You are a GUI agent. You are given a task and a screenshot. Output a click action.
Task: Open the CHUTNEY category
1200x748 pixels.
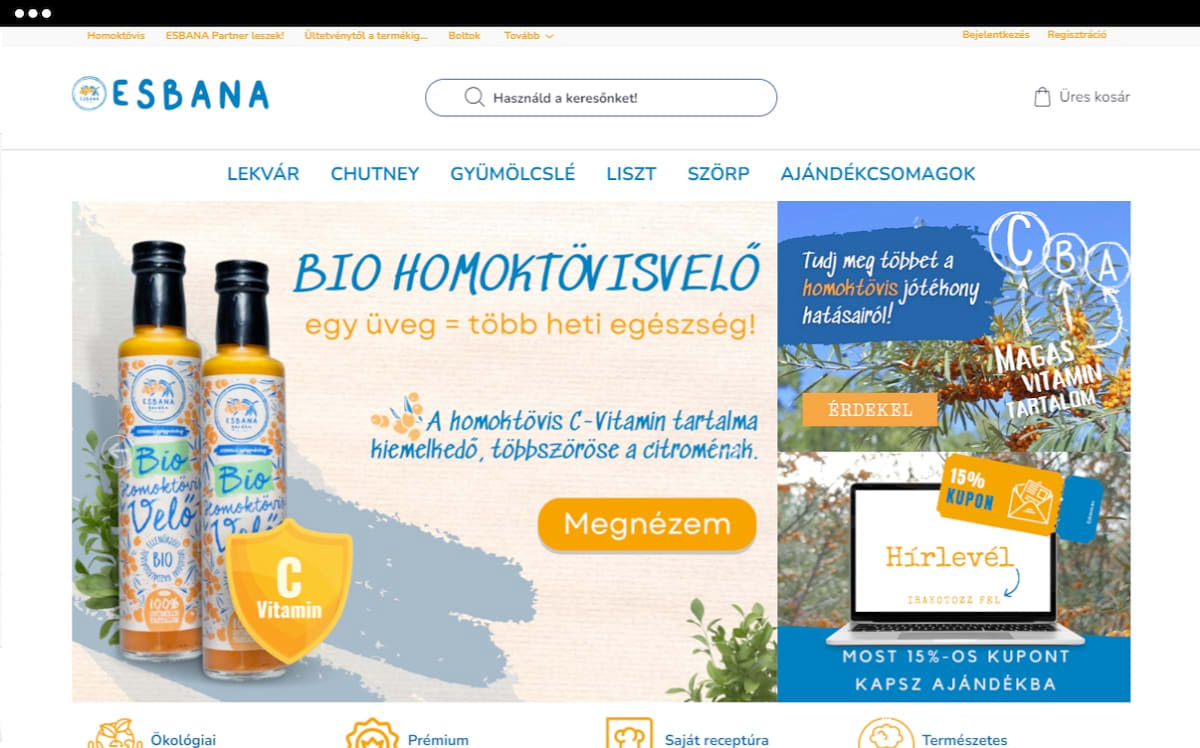(x=375, y=174)
